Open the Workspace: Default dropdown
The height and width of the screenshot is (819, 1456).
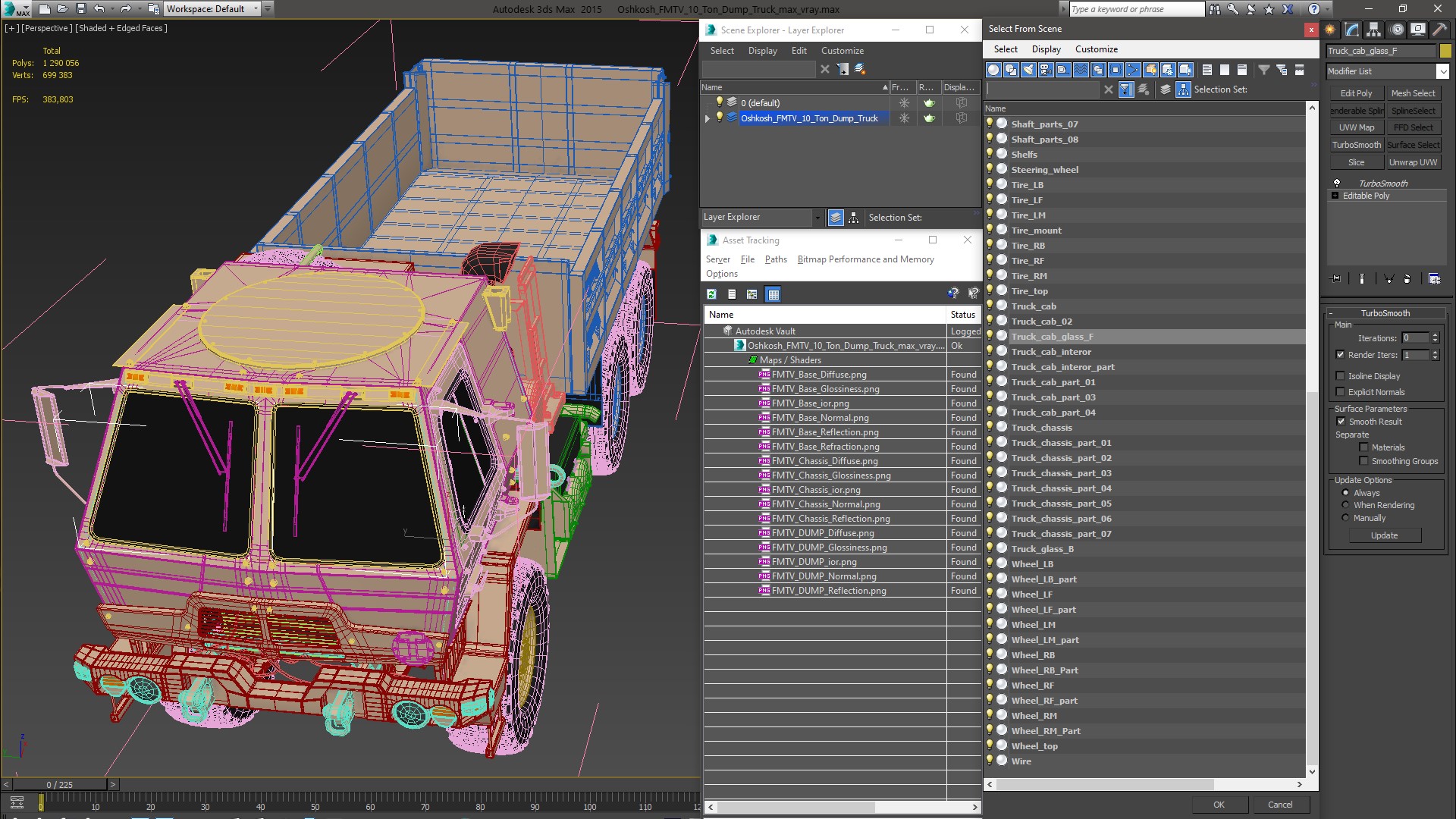pyautogui.click(x=212, y=9)
